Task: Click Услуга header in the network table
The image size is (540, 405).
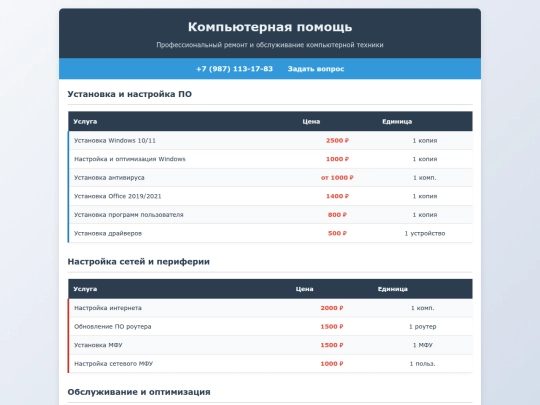Action: 85,289
